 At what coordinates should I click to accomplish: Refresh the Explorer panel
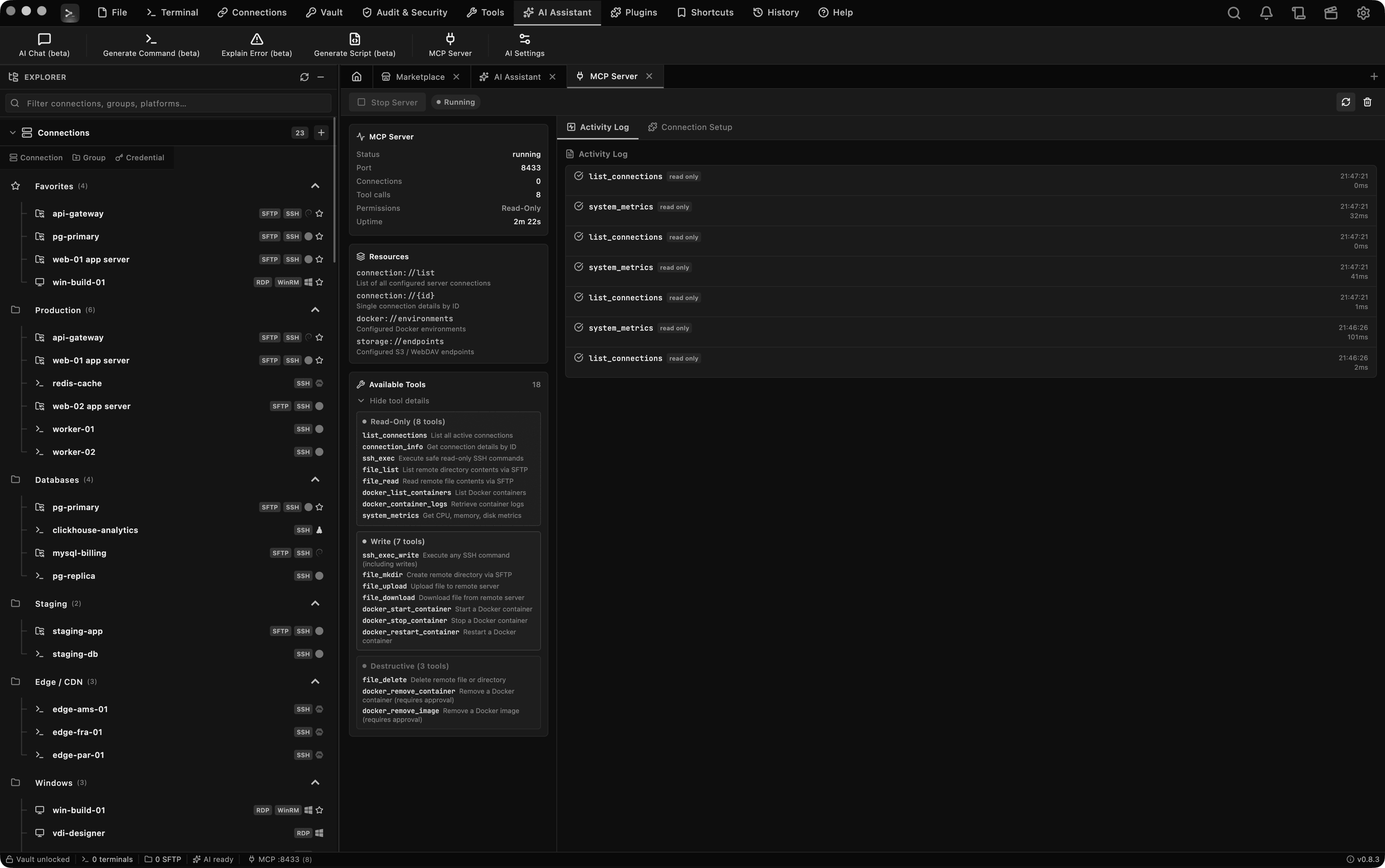click(x=304, y=77)
